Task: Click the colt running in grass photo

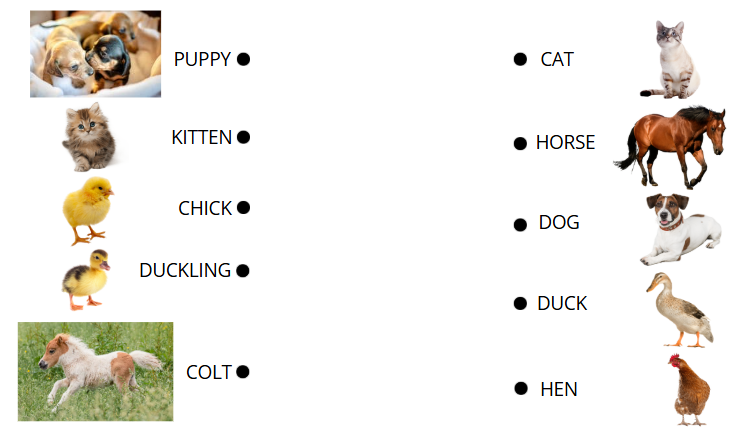Action: pos(96,372)
